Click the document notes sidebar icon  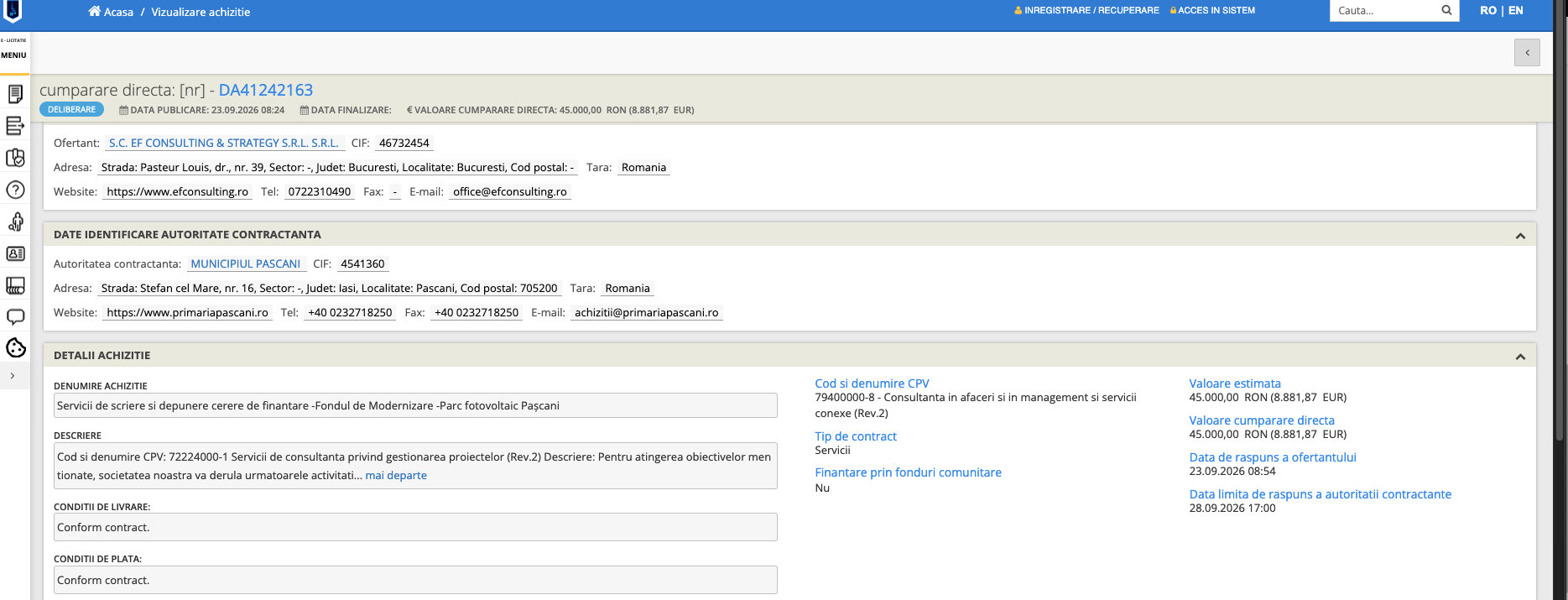click(x=15, y=94)
